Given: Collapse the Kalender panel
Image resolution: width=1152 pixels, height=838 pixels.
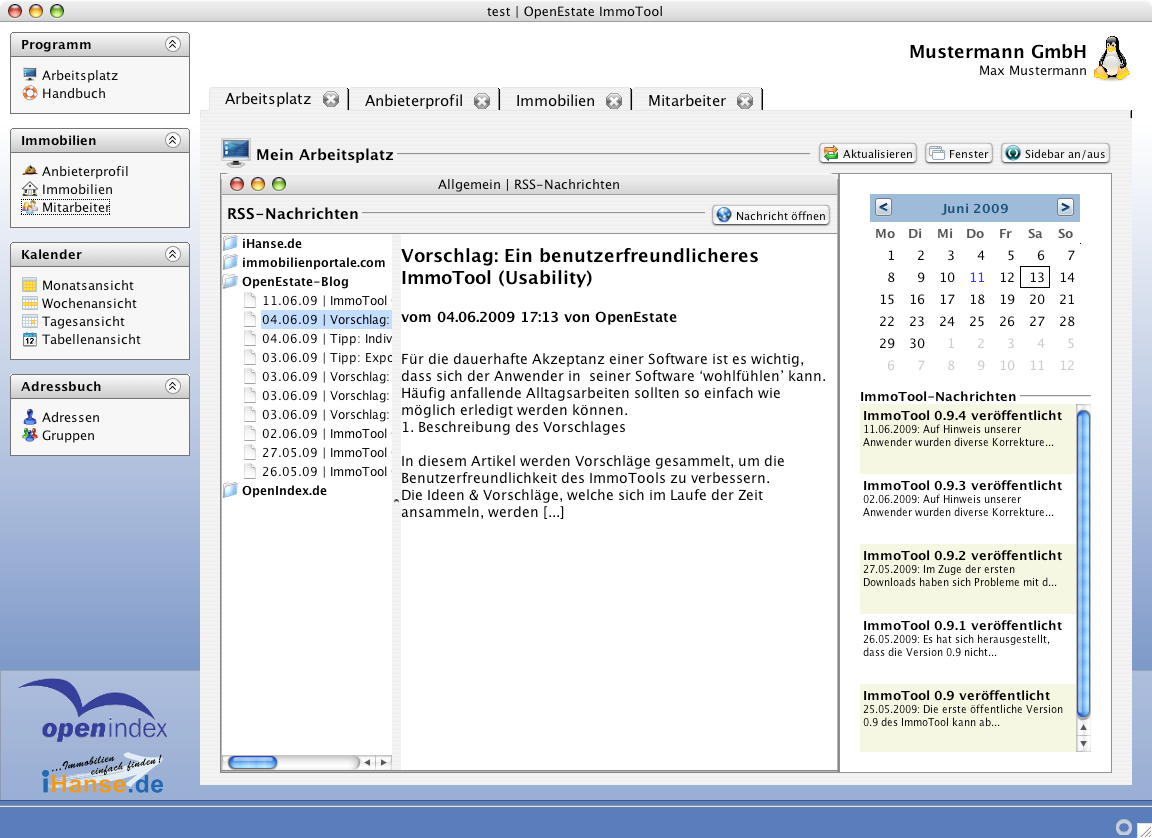Looking at the screenshot, I should pos(173,254).
